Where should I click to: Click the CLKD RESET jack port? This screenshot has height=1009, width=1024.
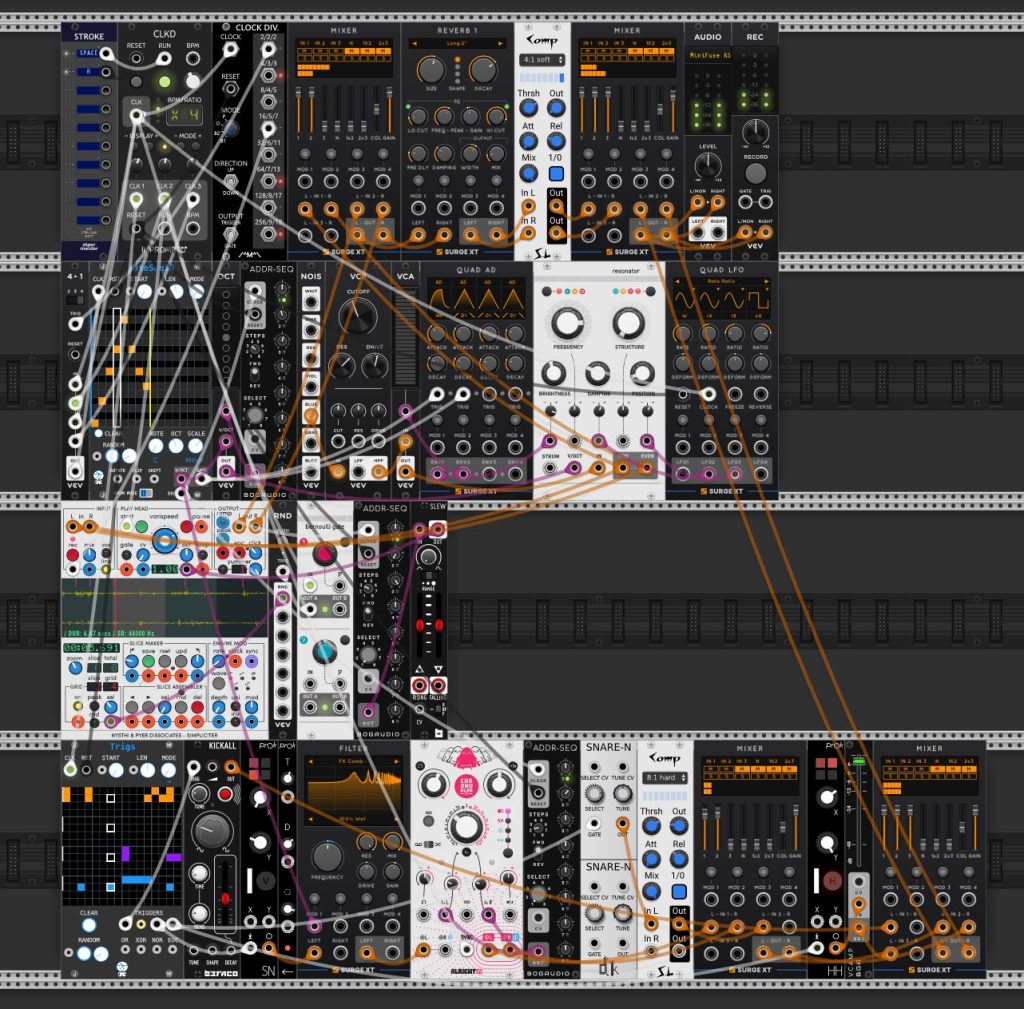(136, 58)
